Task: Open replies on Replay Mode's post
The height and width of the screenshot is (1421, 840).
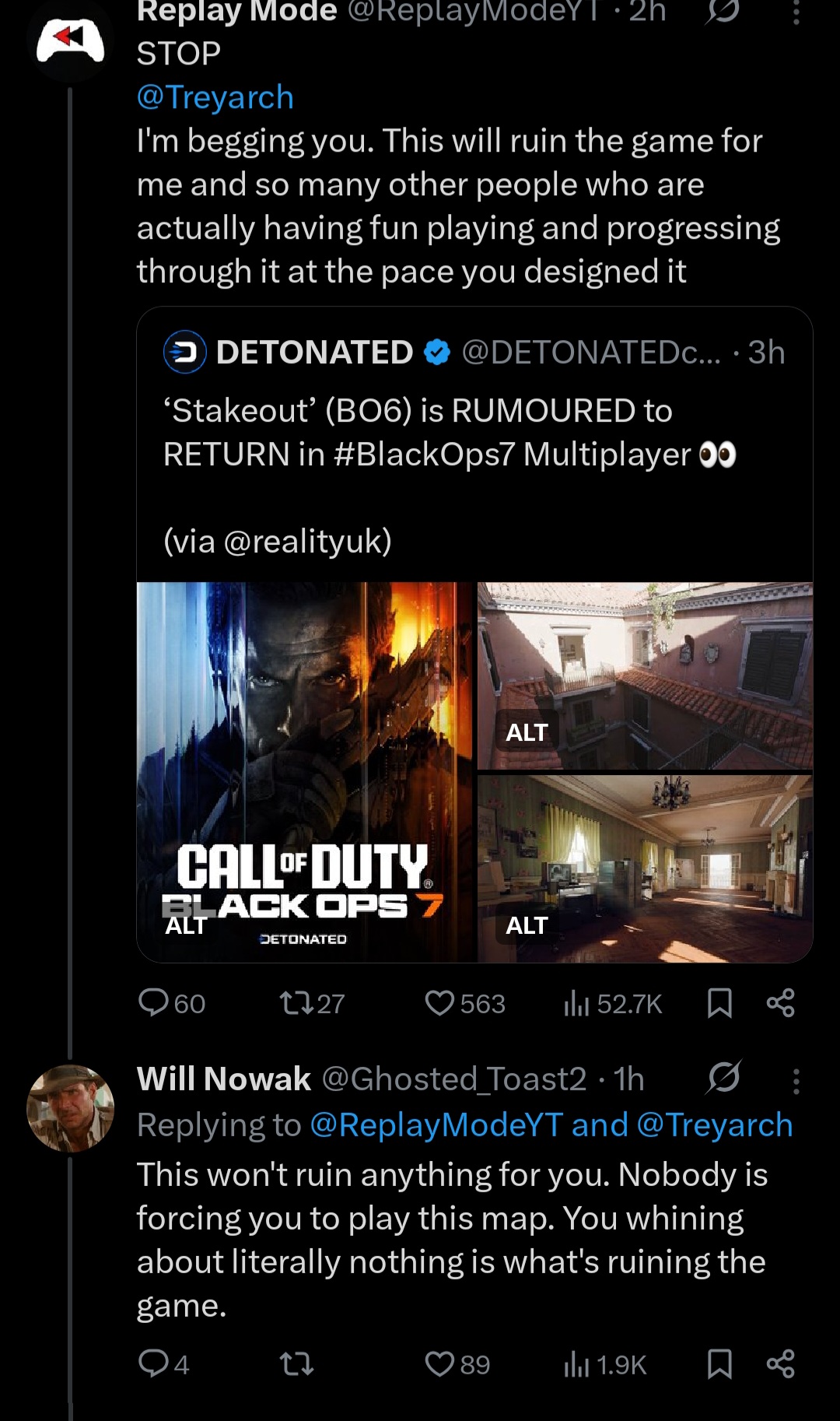Action: pyautogui.click(x=171, y=1003)
